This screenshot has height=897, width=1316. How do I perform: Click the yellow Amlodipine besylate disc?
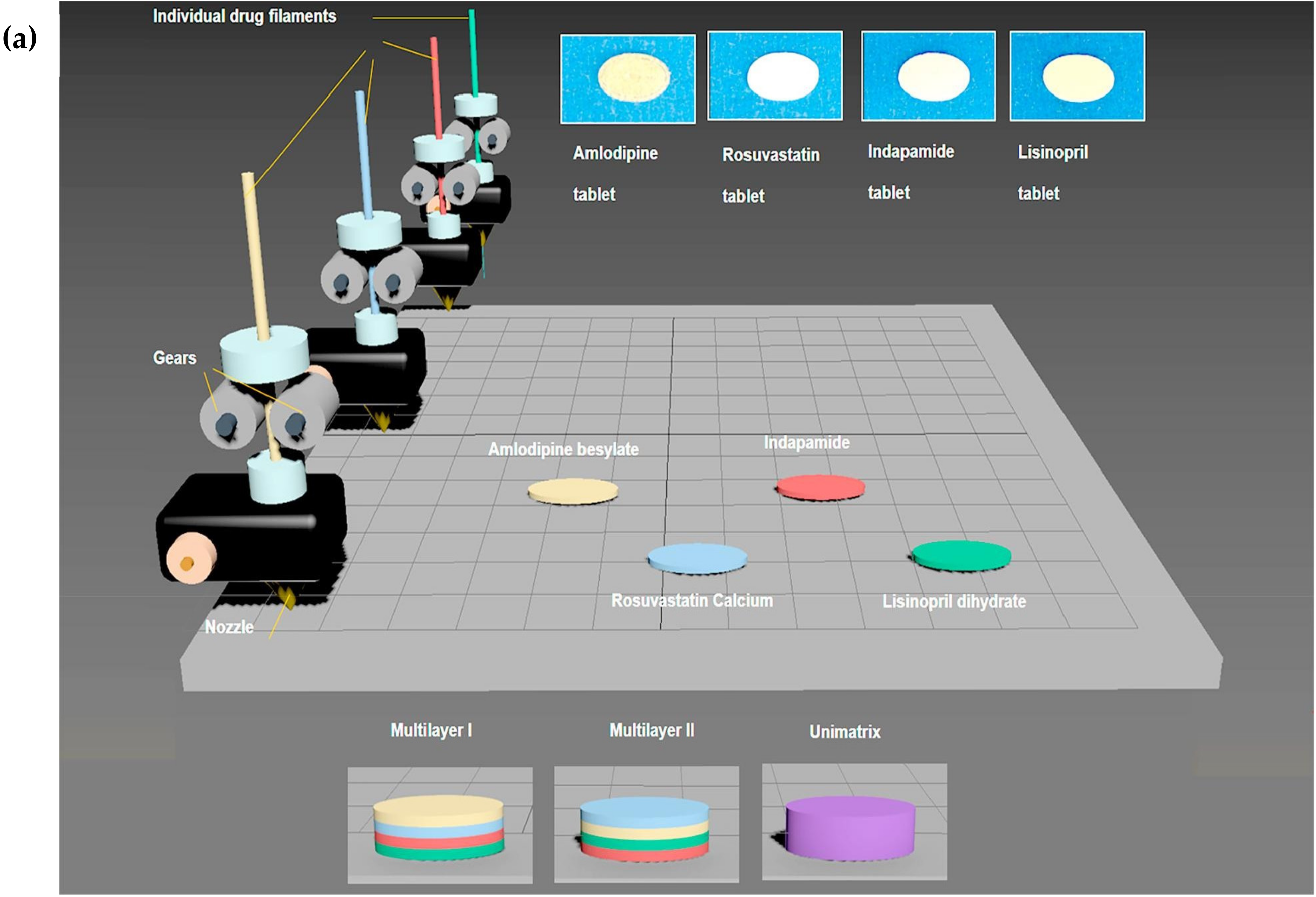[x=572, y=491]
